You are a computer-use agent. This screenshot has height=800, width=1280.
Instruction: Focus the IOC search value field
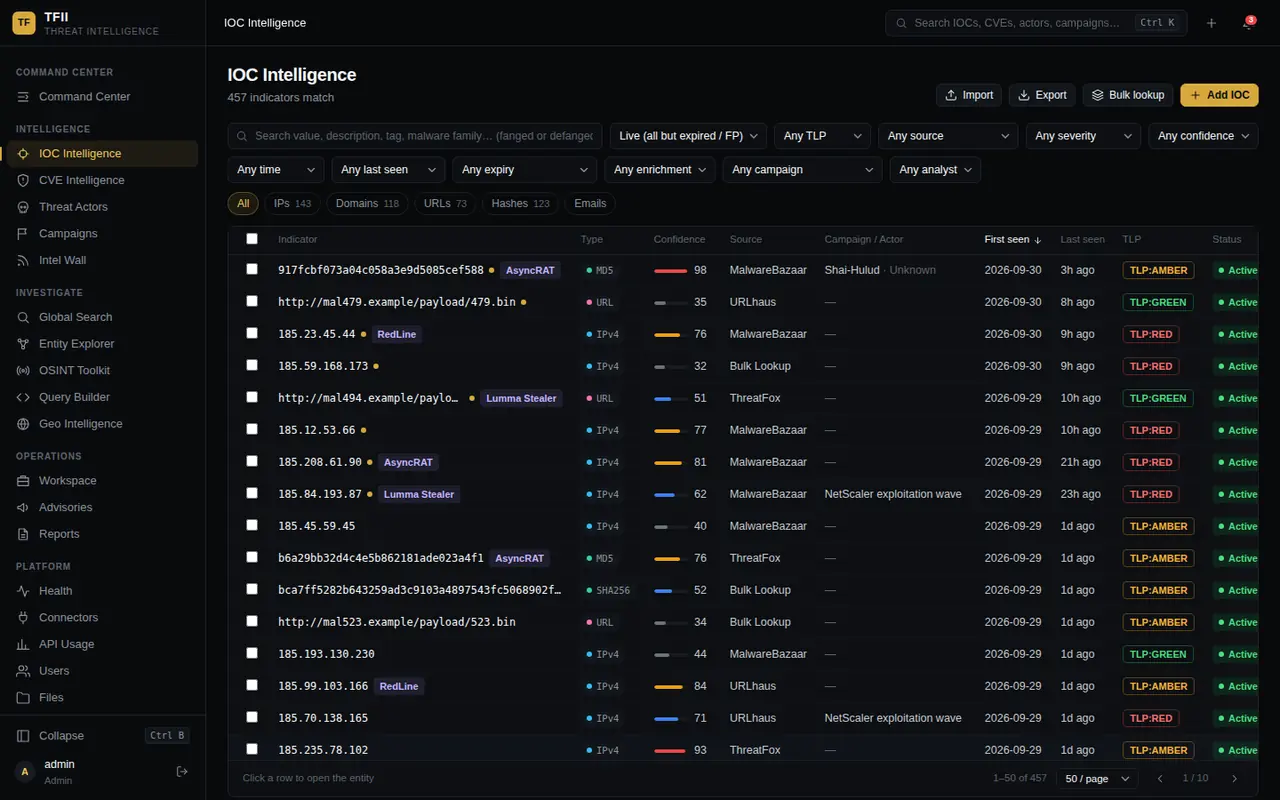(x=415, y=136)
